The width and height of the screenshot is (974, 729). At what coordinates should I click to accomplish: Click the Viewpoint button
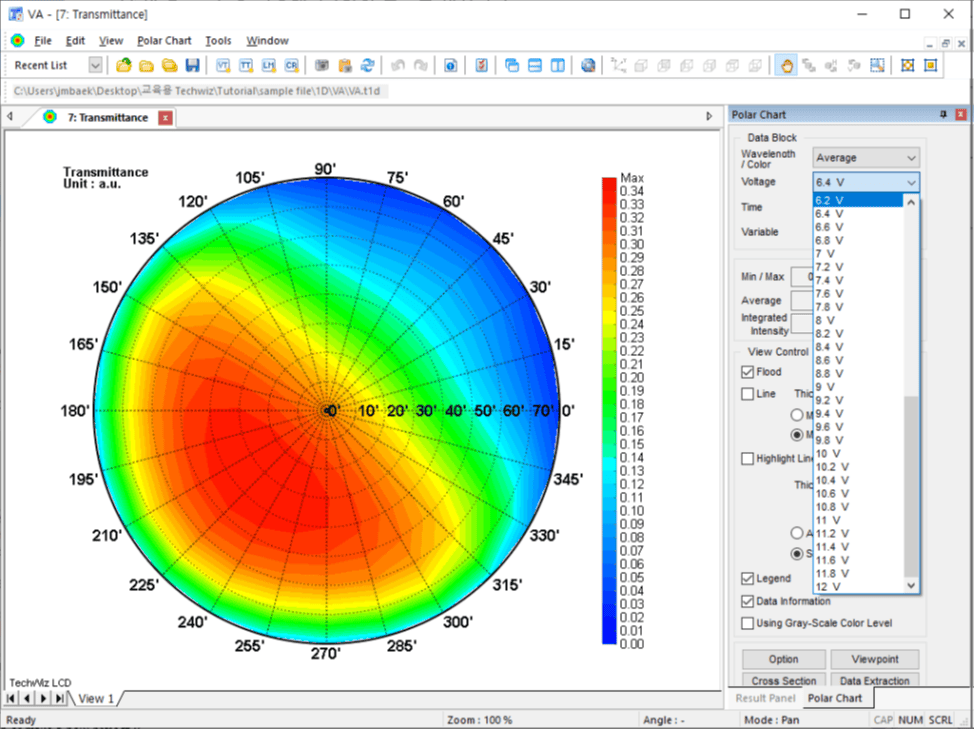coord(873,659)
